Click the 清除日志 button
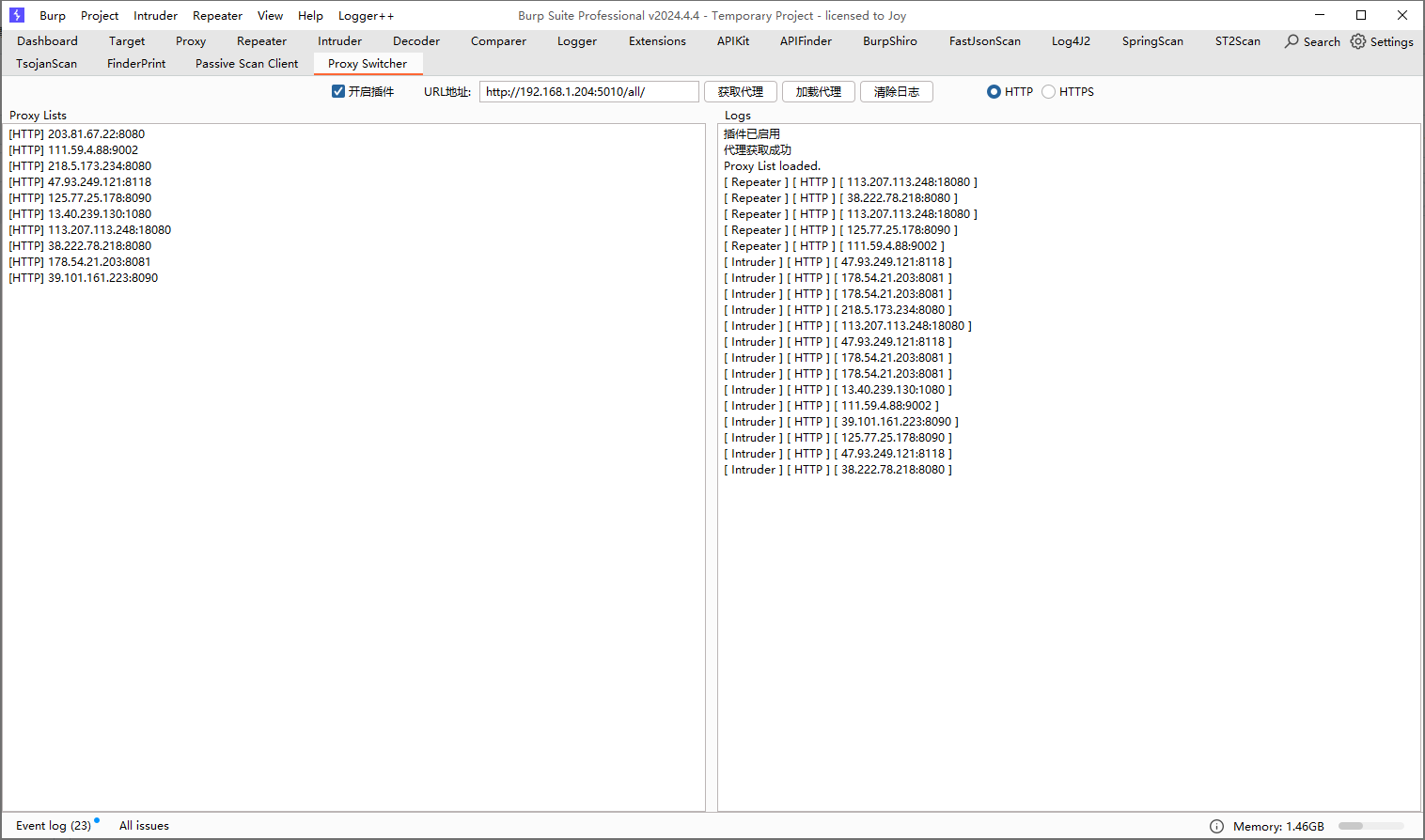Viewport: 1425px width, 840px height. coord(897,91)
